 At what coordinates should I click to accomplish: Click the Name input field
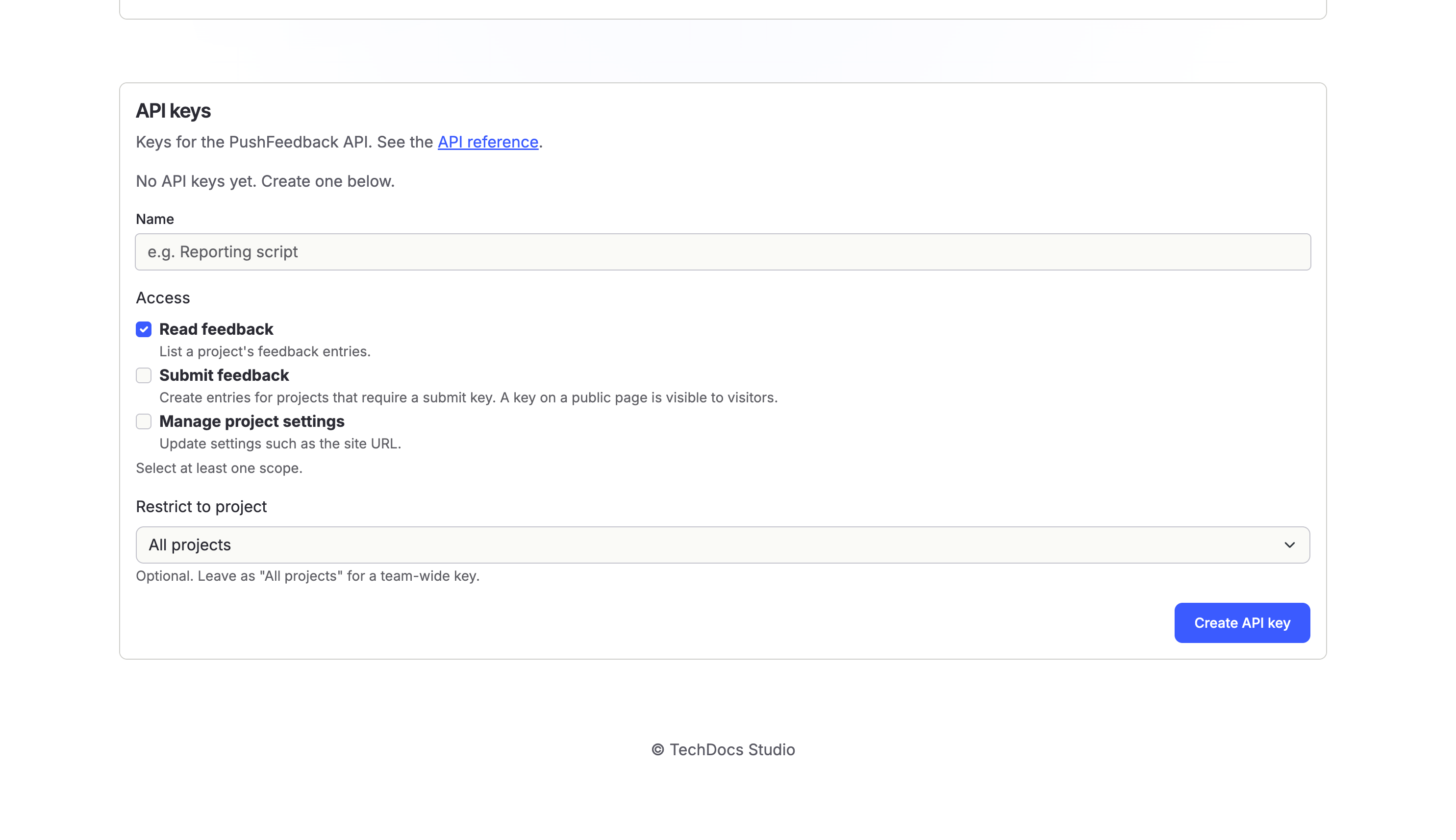[x=723, y=251]
